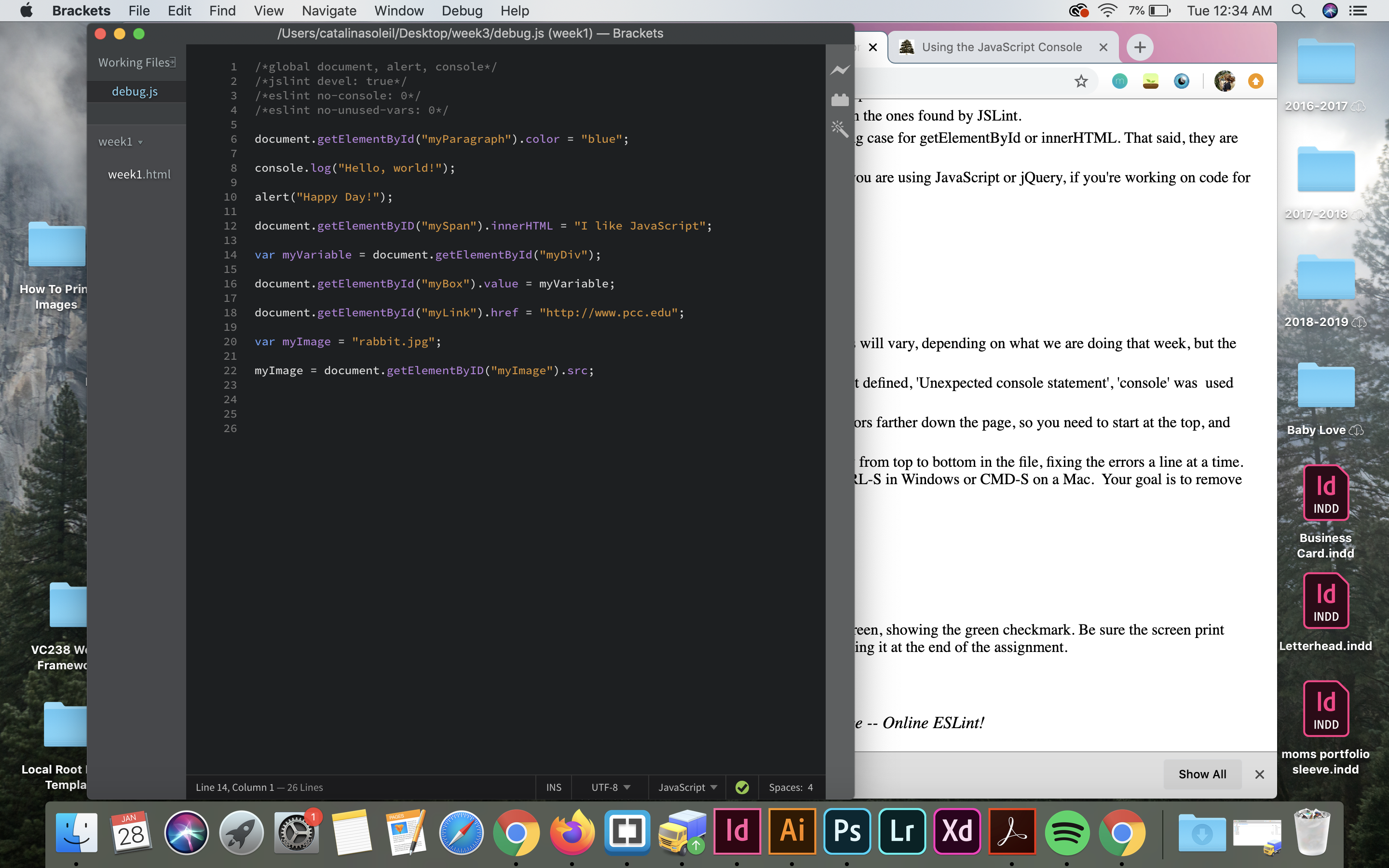1389x868 pixels.
Task: Open the Spaces: 4 indentation setting
Action: [790, 787]
